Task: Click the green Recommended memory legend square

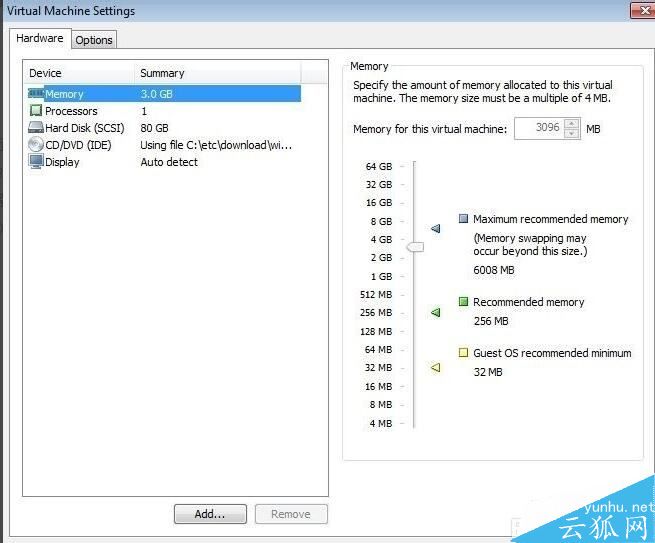Action: [463, 301]
